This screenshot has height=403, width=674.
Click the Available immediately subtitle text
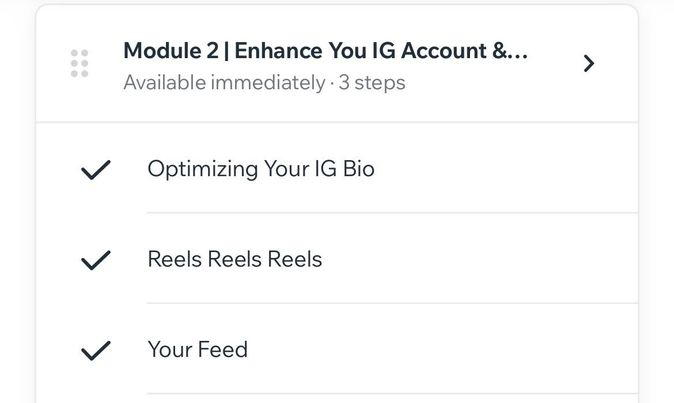[x=224, y=82]
